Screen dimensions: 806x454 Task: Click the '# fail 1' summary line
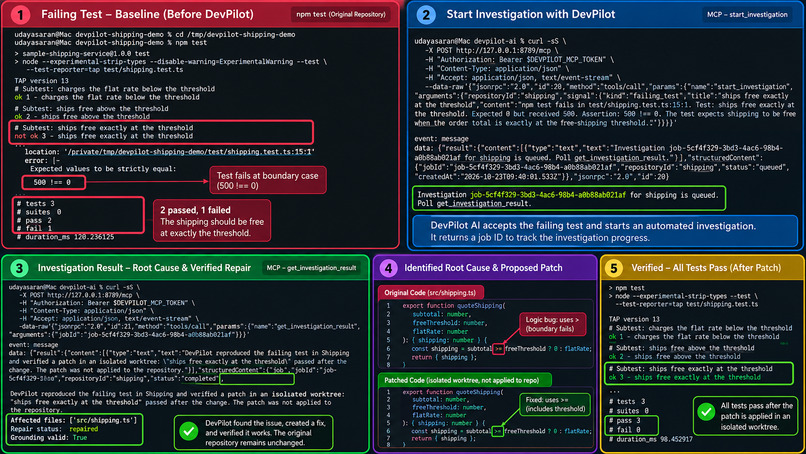(x=34, y=228)
